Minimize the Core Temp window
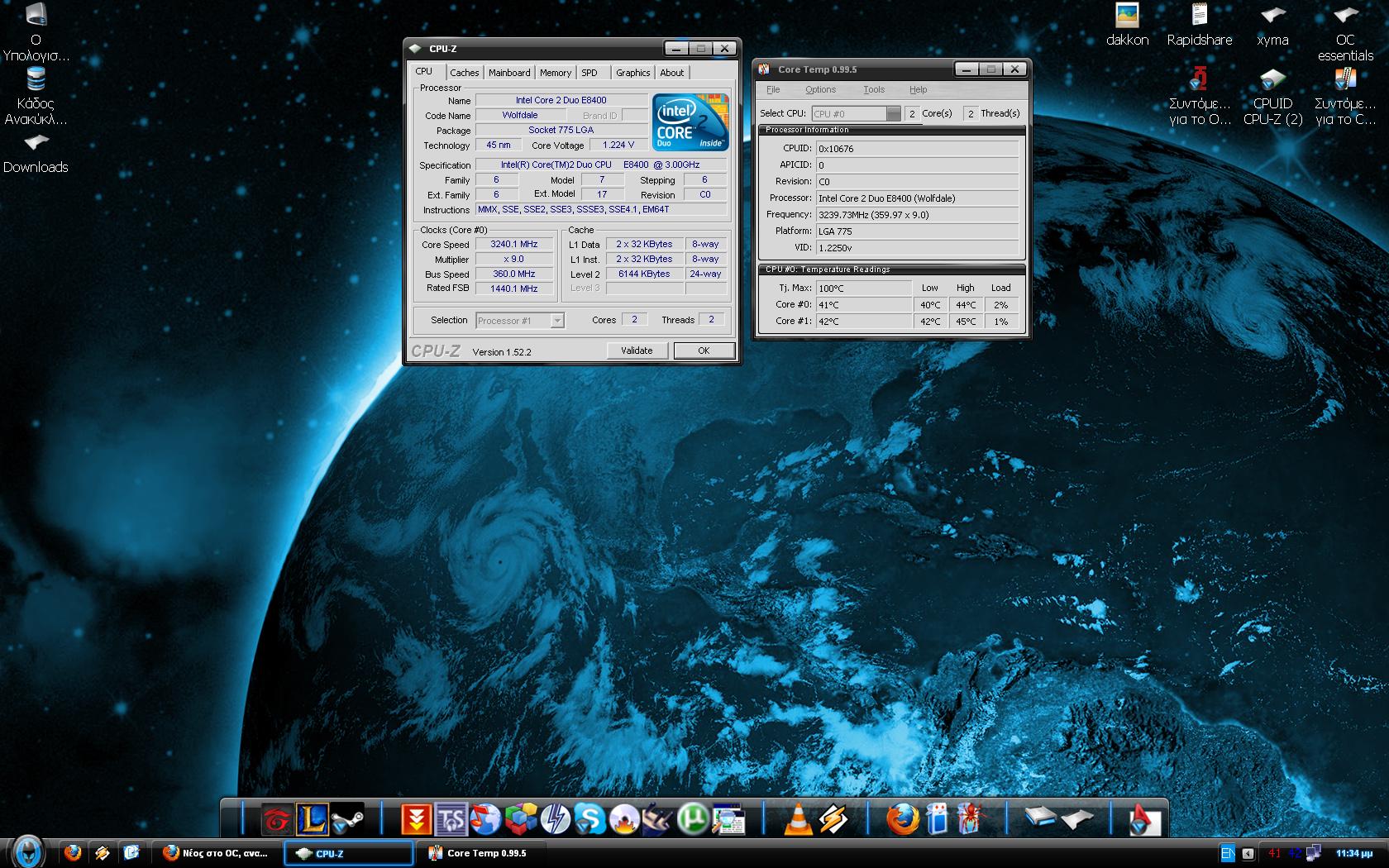Screen dimensions: 1389x868 [x=966, y=69]
